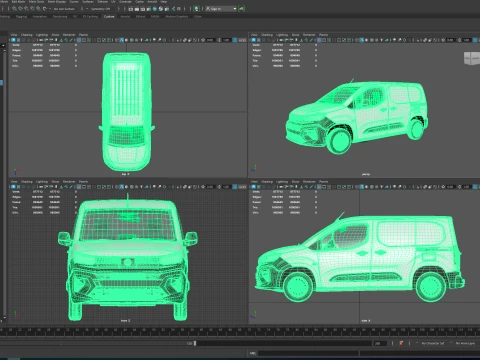Click Select Camera in the front view panel

point(13,187)
